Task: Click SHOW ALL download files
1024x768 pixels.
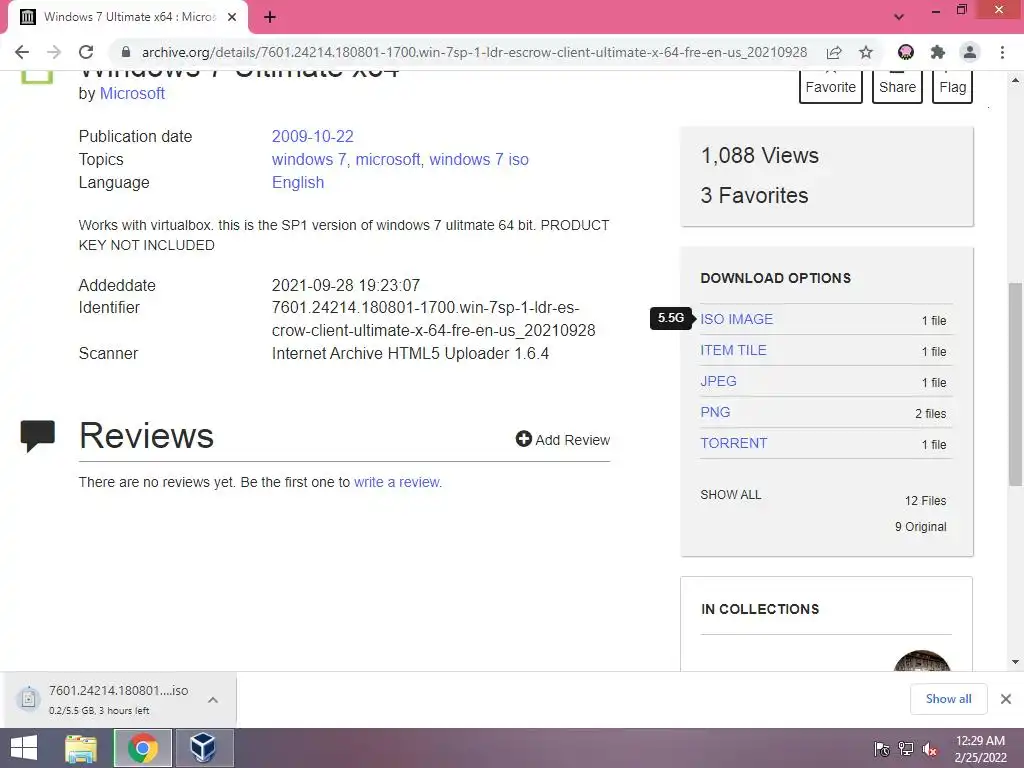Action: (x=731, y=495)
